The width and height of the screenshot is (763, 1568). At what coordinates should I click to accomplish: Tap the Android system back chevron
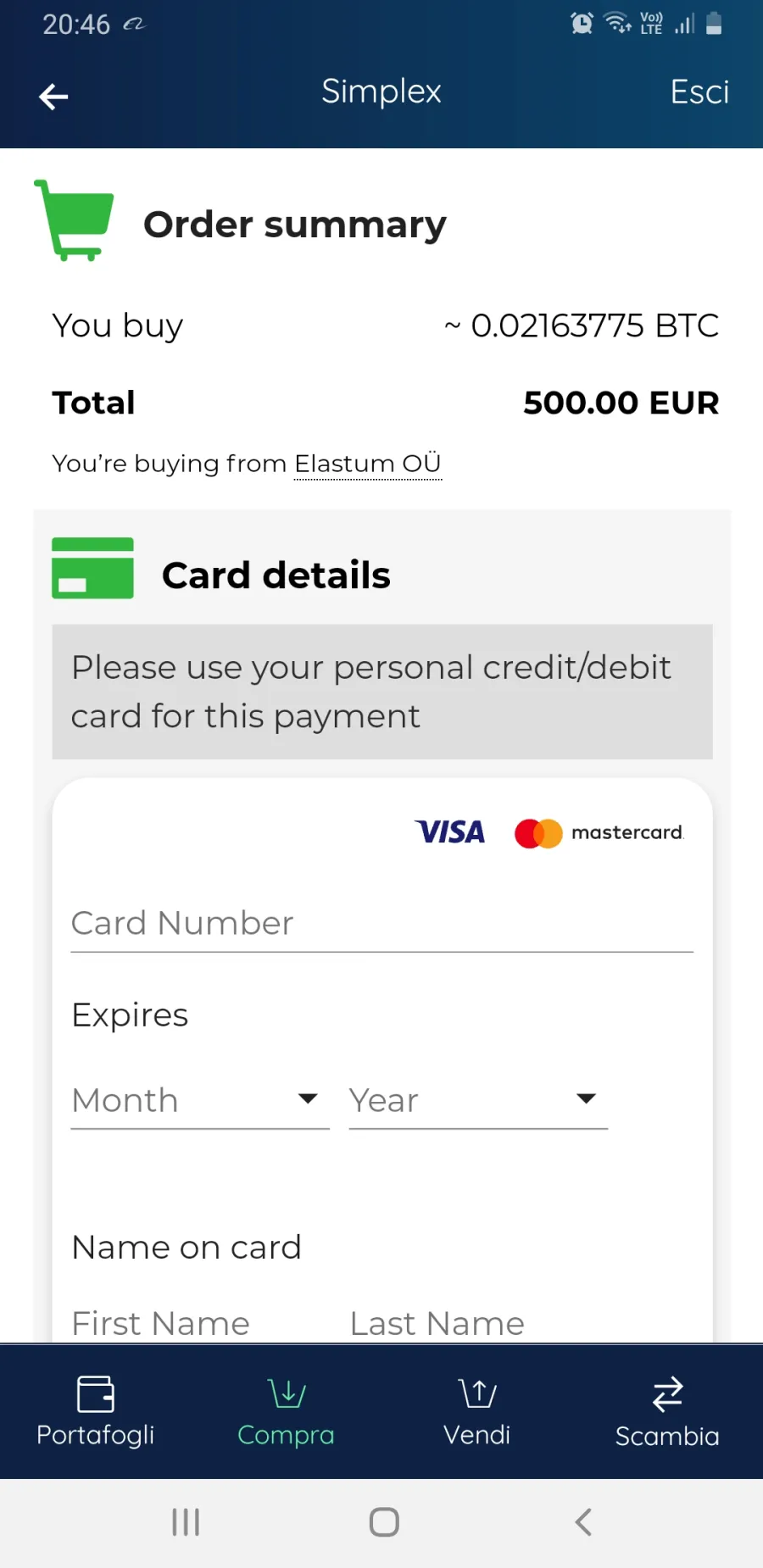(583, 1522)
